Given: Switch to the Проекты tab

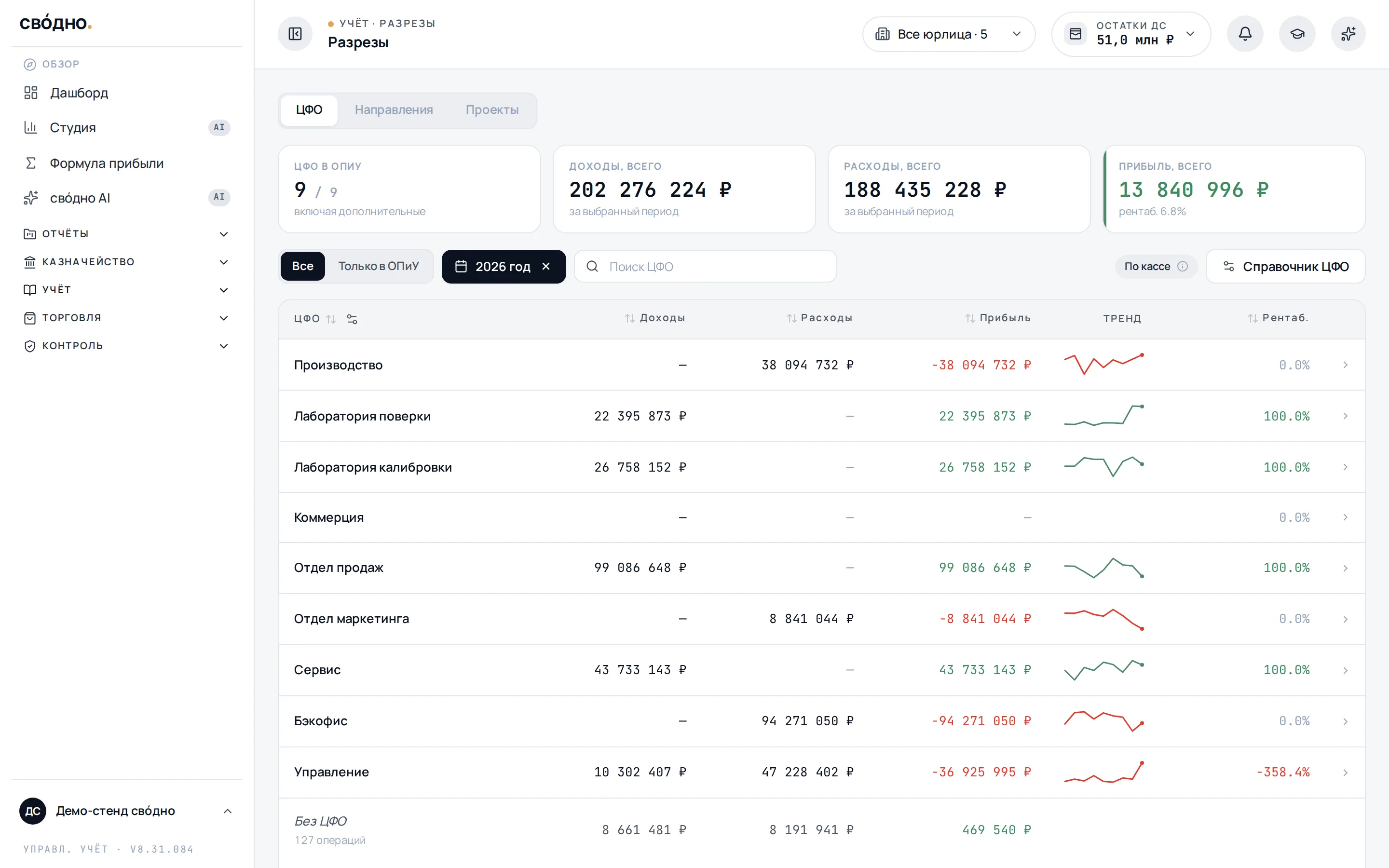Looking at the screenshot, I should pos(492,109).
